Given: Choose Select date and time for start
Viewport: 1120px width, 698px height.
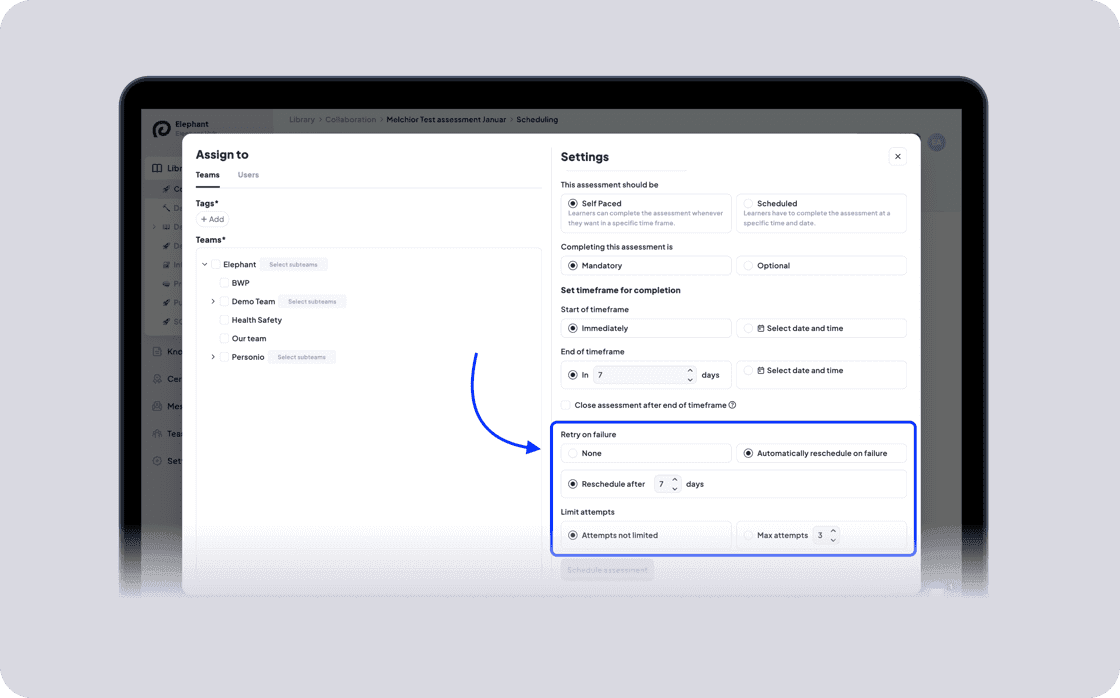Looking at the screenshot, I should [821, 329].
